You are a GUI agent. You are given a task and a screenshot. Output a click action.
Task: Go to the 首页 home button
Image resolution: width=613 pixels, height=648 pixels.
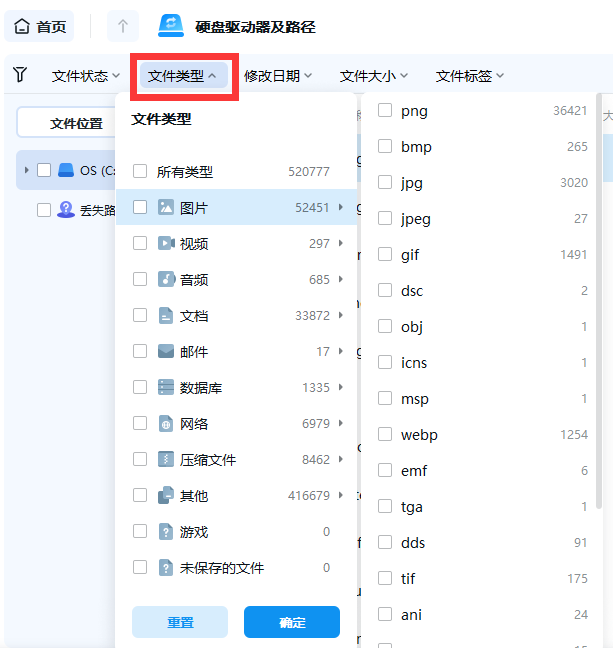click(39, 26)
